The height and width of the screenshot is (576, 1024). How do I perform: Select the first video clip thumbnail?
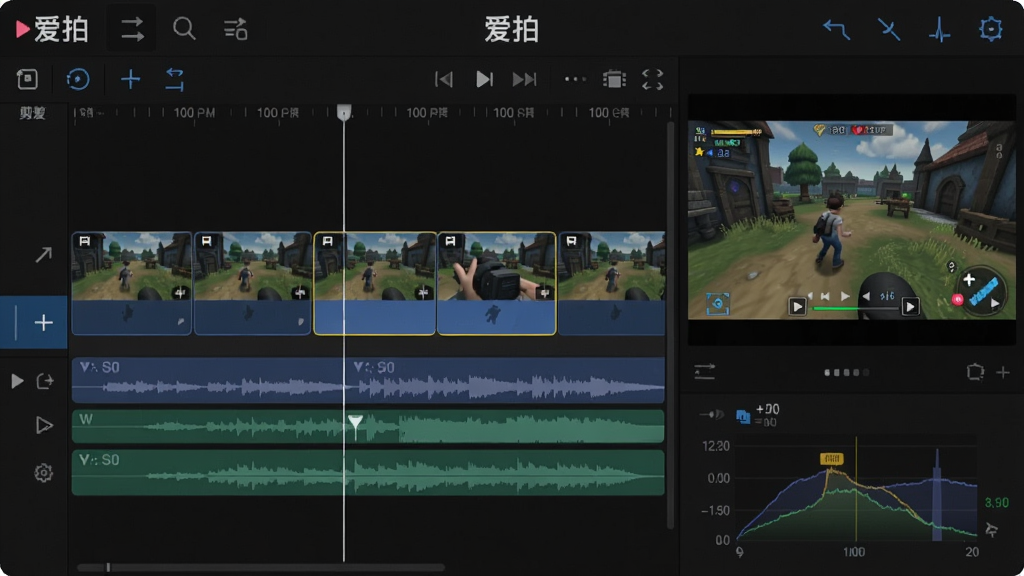(131, 283)
